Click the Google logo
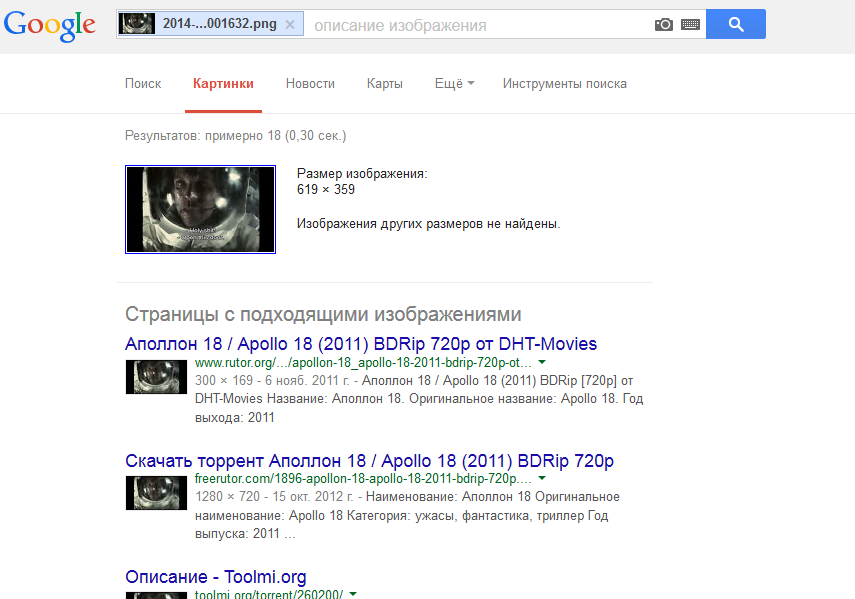The height and width of the screenshot is (599, 855). (50, 25)
